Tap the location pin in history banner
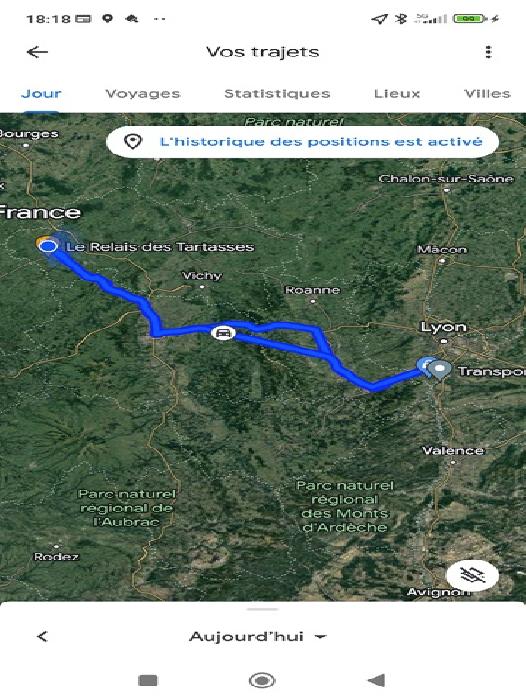The height and width of the screenshot is (700, 526). coord(133,142)
